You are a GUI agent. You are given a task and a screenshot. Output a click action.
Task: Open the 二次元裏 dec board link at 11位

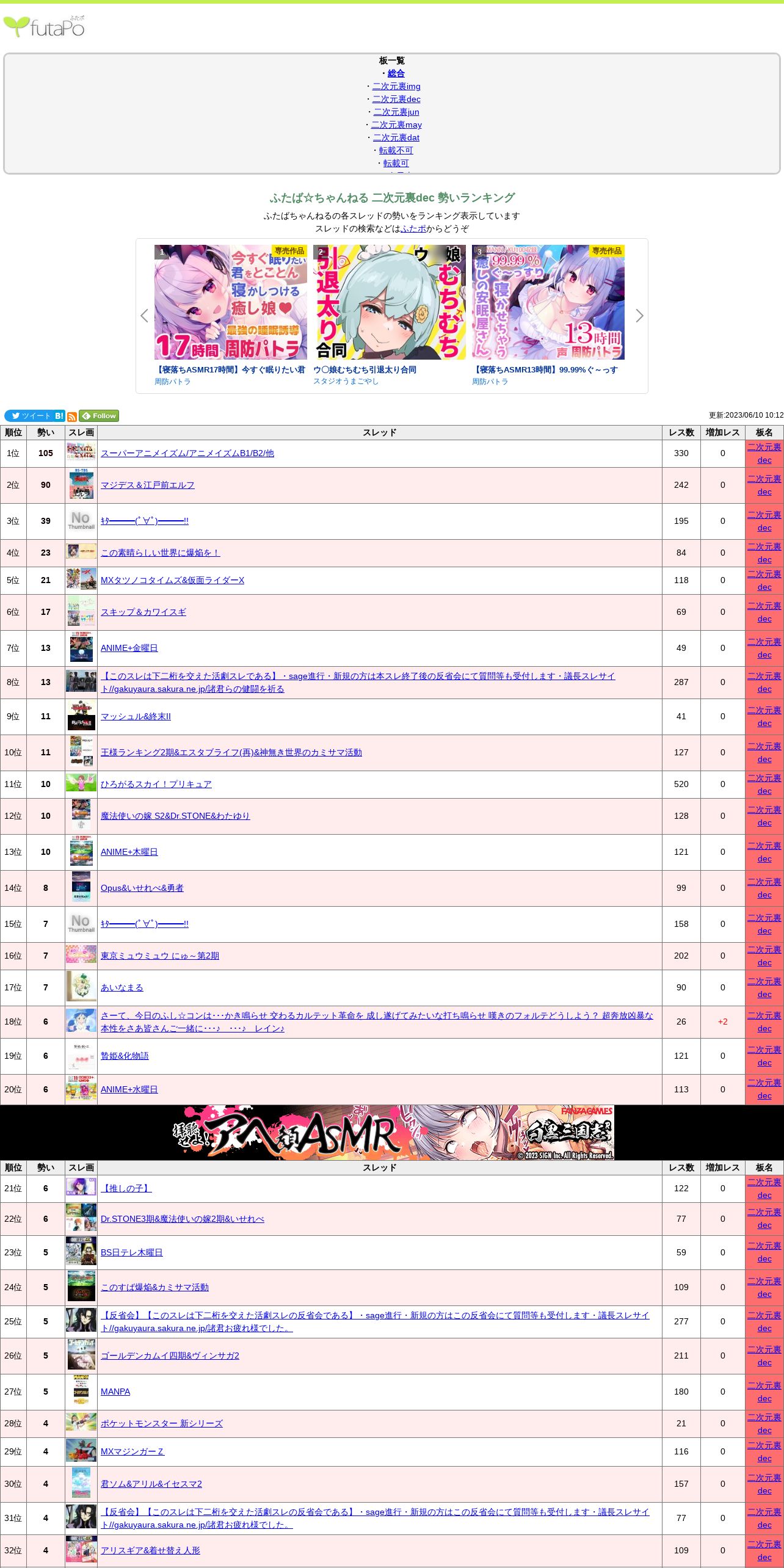coord(764,785)
